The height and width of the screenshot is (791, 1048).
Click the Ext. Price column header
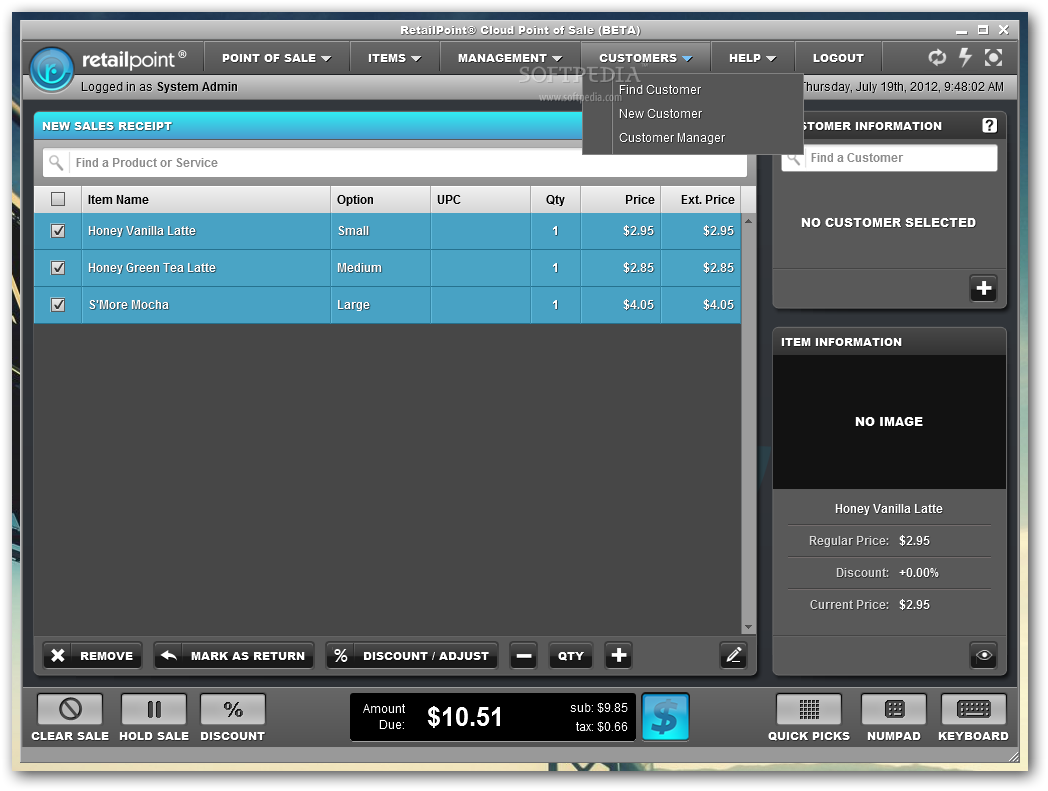click(x=701, y=199)
